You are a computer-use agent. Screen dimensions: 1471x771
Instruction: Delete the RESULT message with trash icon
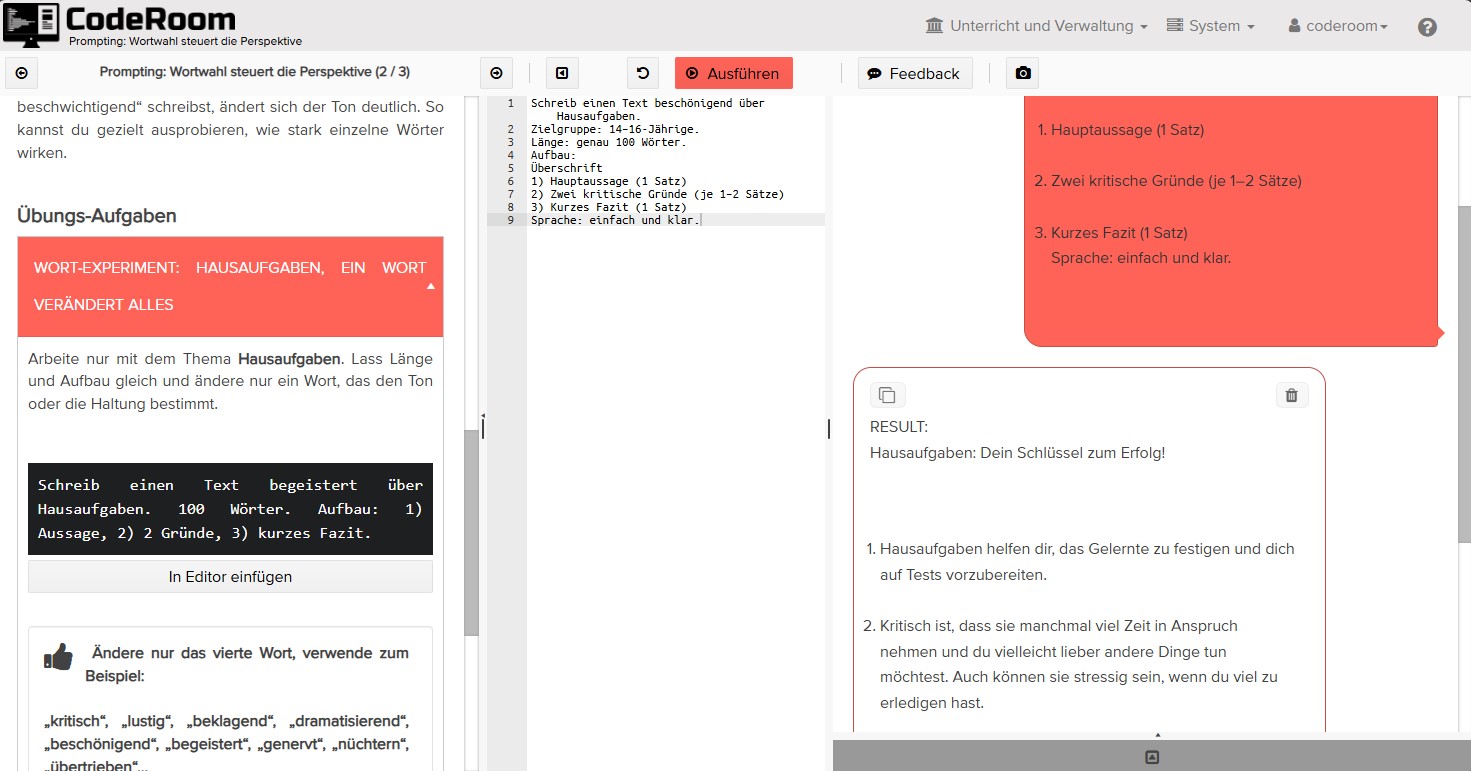1291,395
